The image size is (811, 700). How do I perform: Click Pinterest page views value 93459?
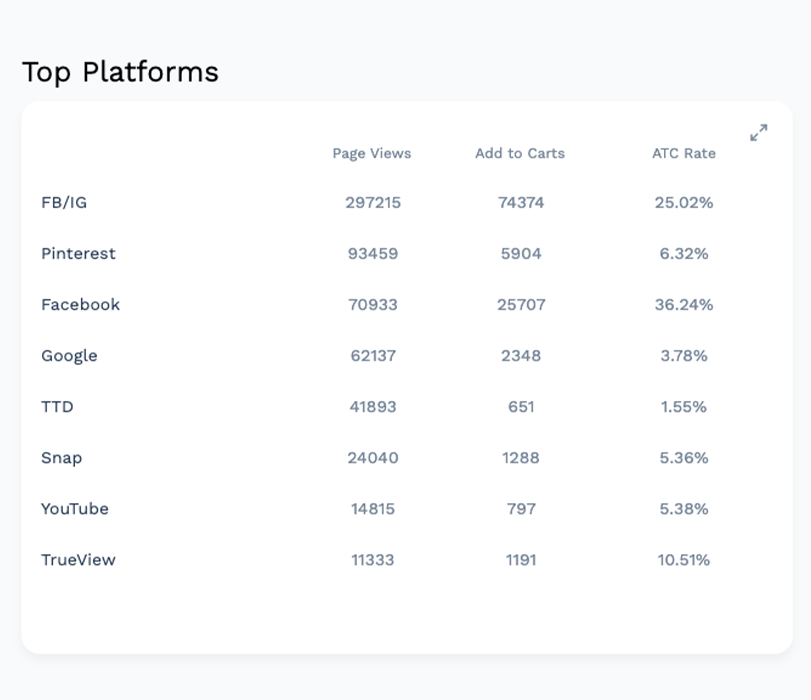(x=373, y=254)
